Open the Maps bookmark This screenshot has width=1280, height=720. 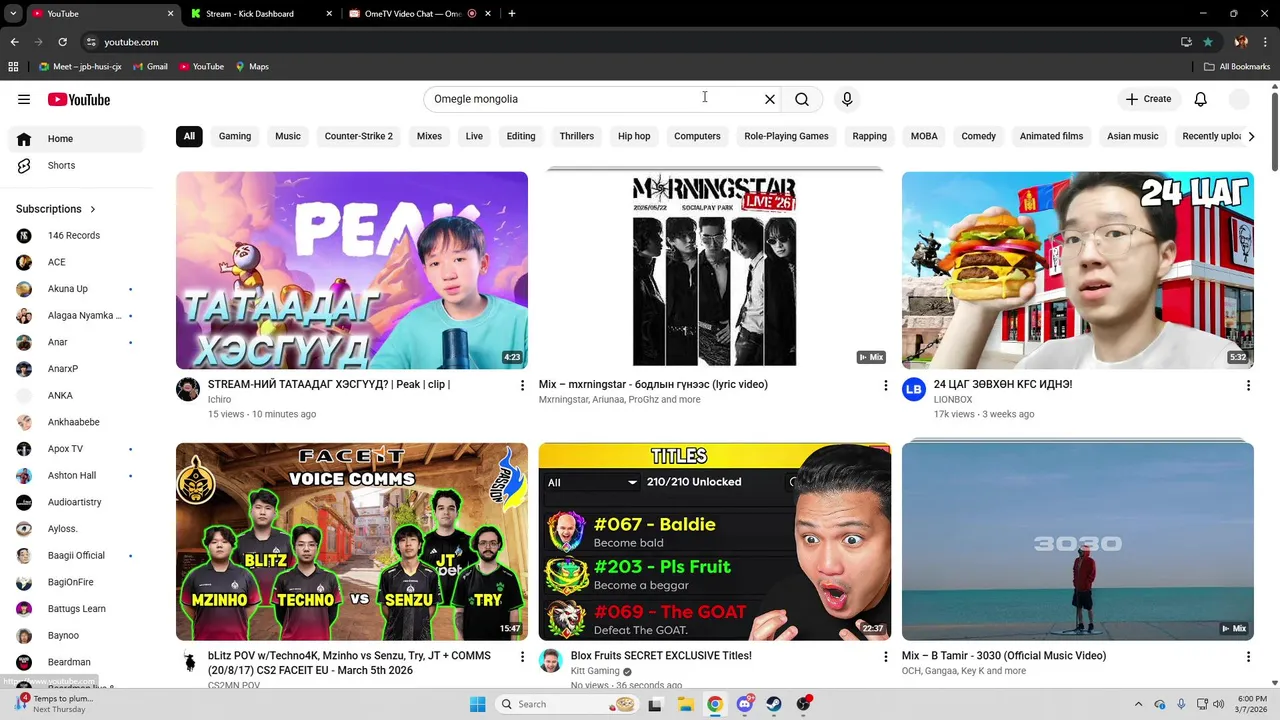252,67
